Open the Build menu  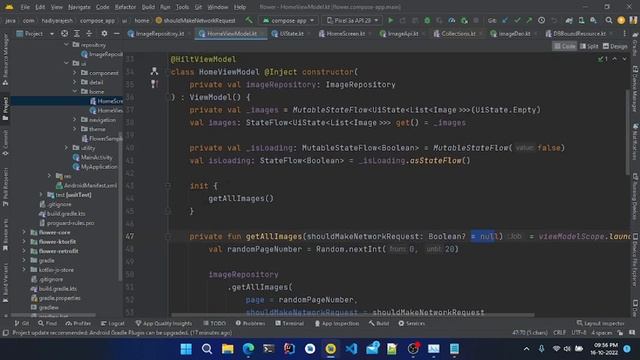148,7
